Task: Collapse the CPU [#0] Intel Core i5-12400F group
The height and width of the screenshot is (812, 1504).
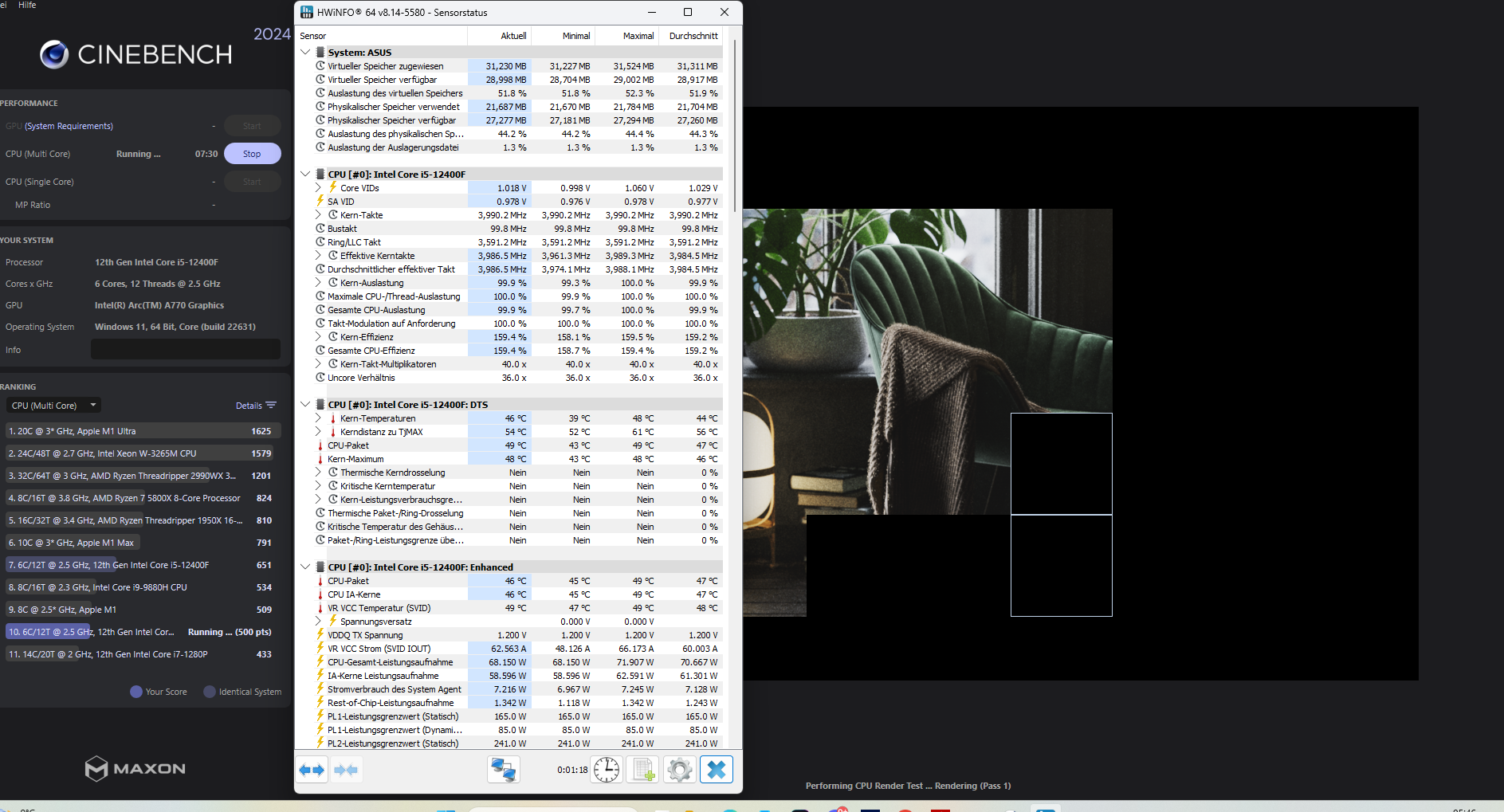Action: coord(305,175)
